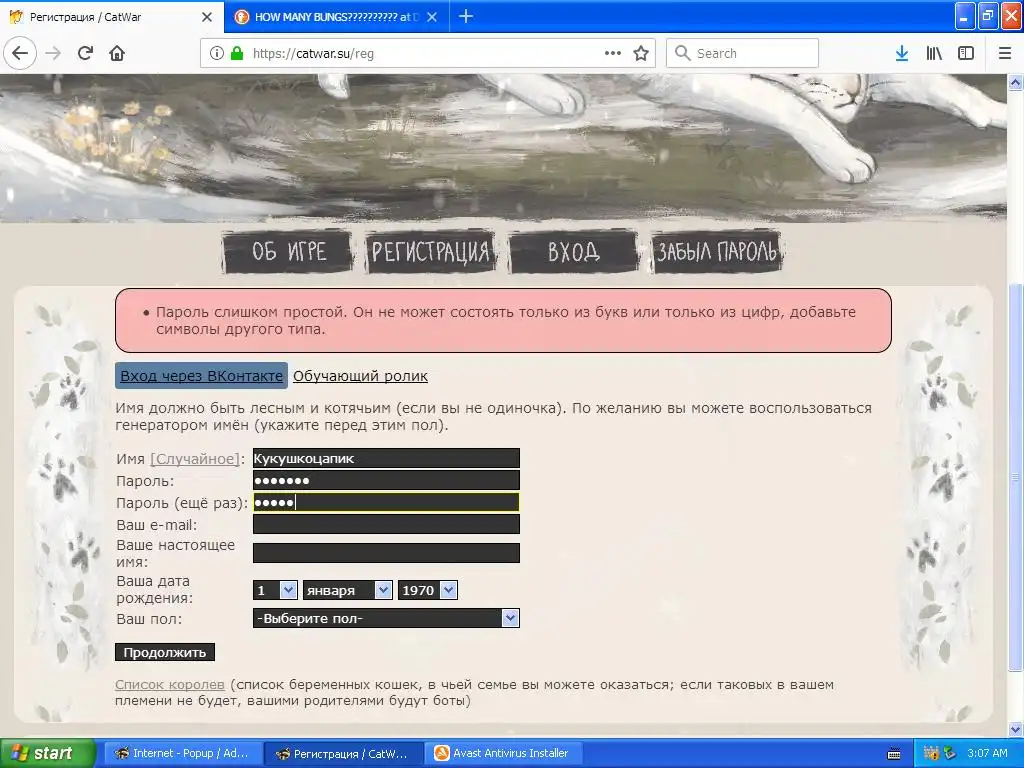Open the downloads arrow icon
Image resolution: width=1024 pixels, height=768 pixels.
902,54
